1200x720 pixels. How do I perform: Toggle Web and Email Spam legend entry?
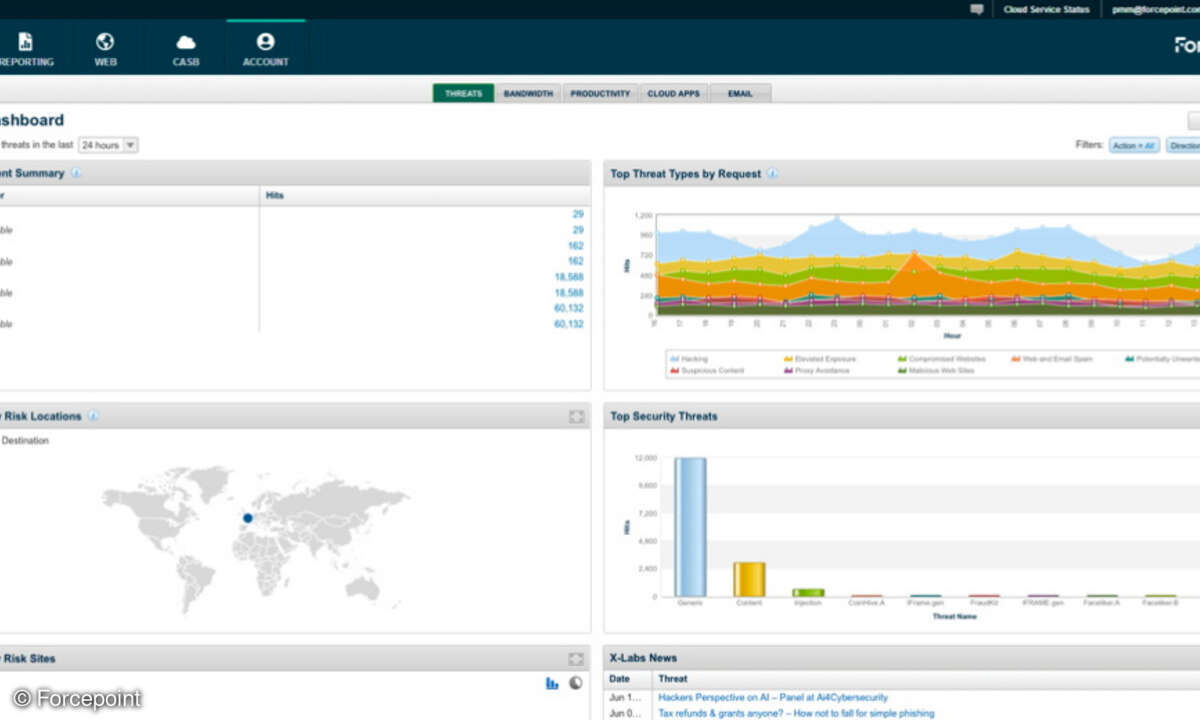pyautogui.click(x=1051, y=358)
